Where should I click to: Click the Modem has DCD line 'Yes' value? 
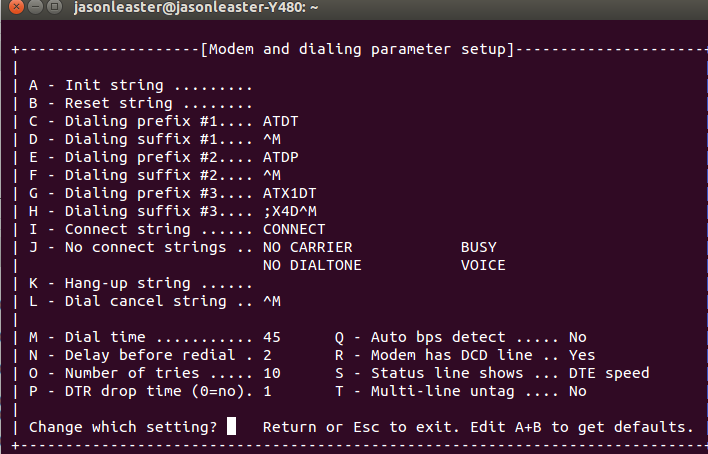point(581,355)
